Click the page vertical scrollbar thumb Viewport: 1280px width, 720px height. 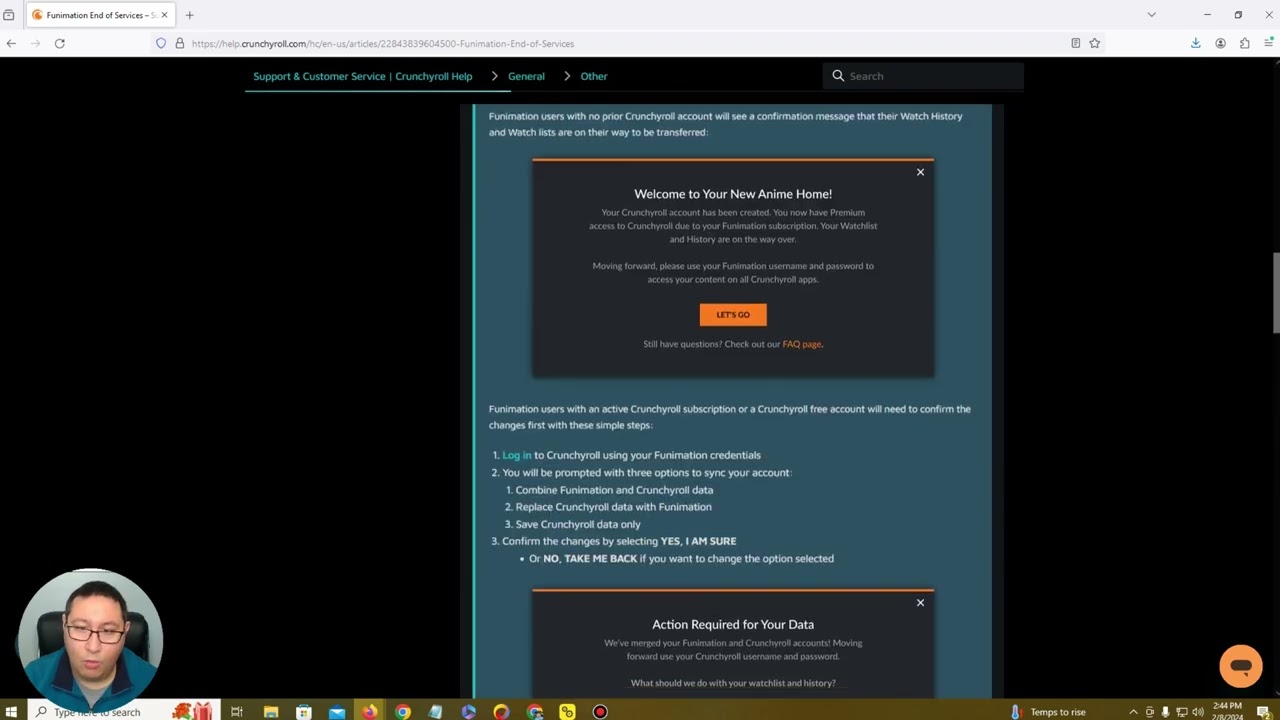tap(1275, 294)
